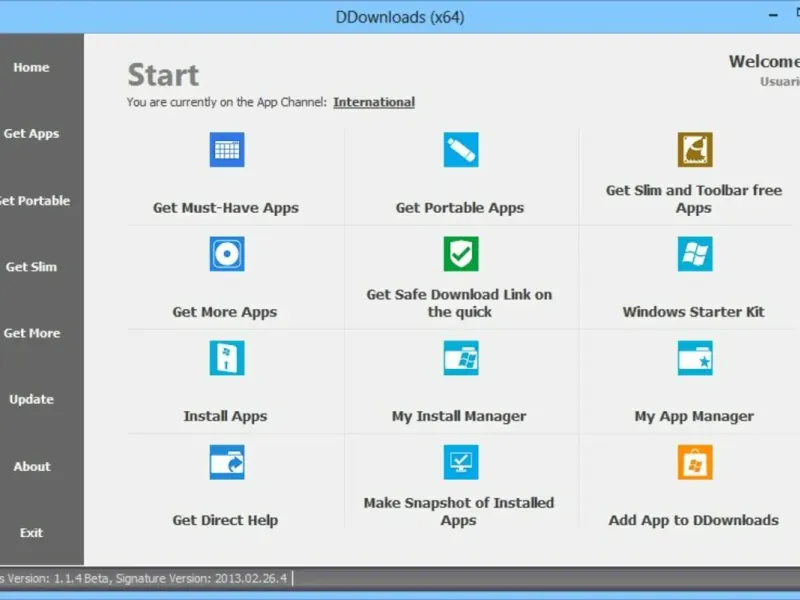Click the Make Snapshot monitor icon

[x=461, y=462]
